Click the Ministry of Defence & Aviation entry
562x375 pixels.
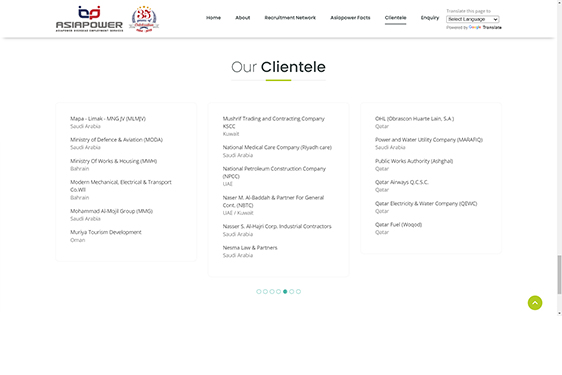pyautogui.click(x=116, y=143)
